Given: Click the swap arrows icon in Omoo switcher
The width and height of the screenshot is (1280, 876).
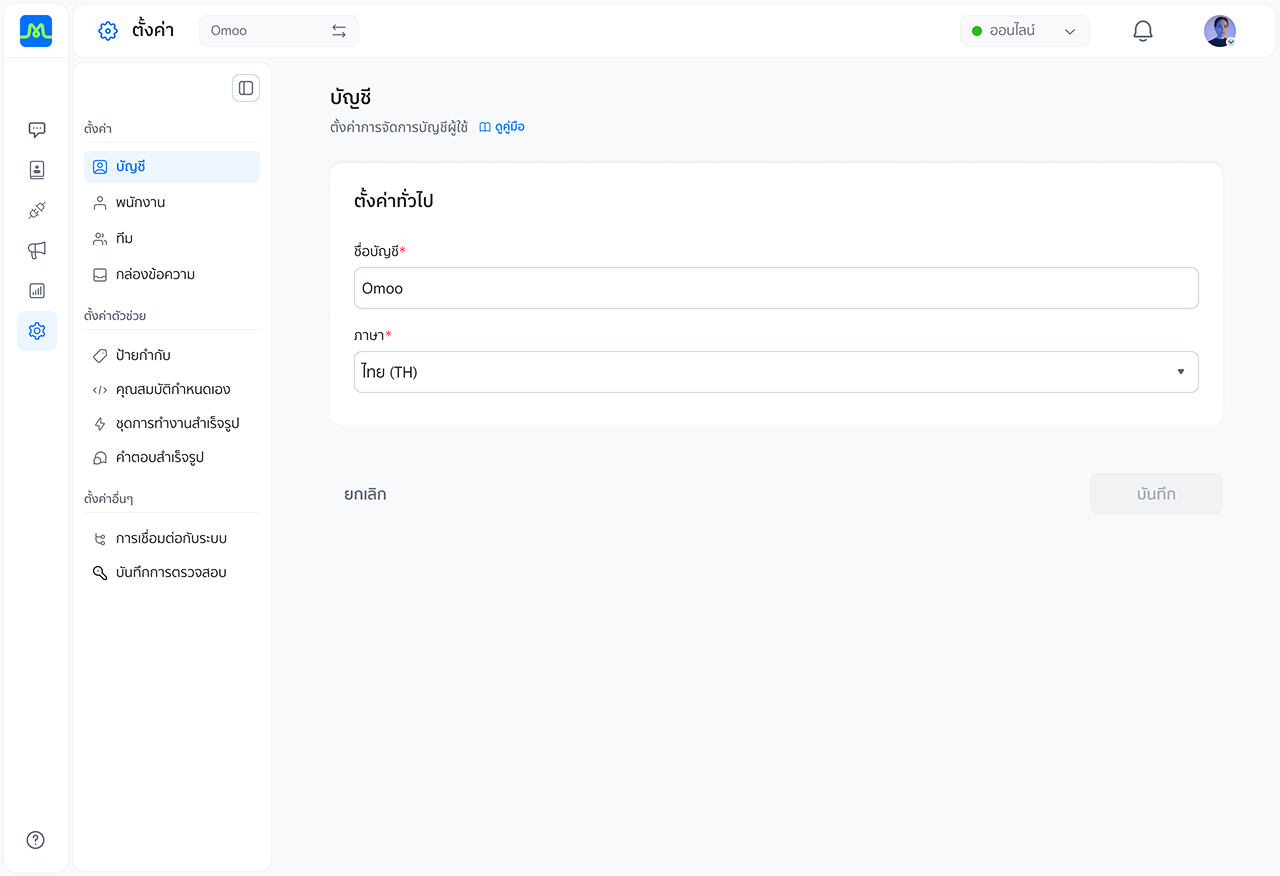Looking at the screenshot, I should click(339, 31).
